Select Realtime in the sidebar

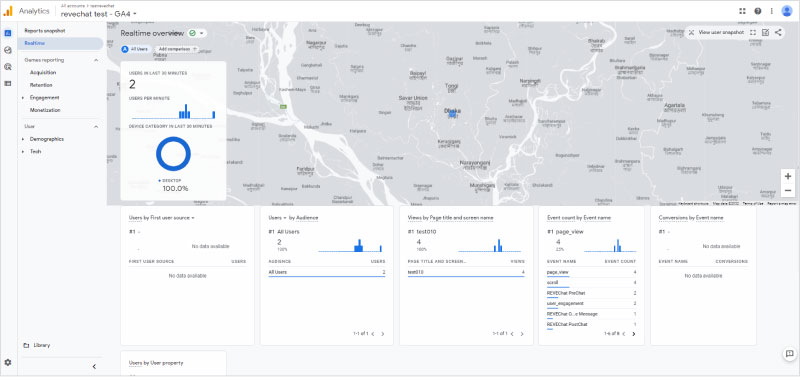[x=61, y=44]
